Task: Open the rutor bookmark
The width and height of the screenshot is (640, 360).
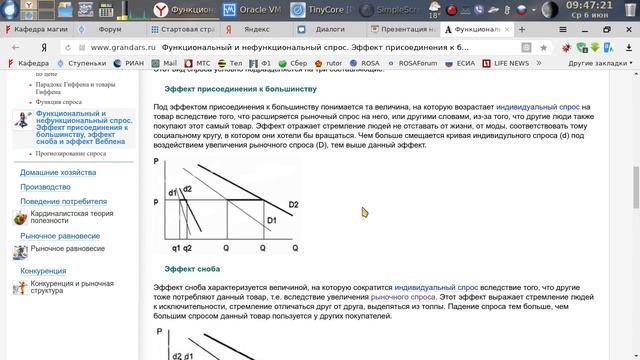Action: [x=329, y=63]
